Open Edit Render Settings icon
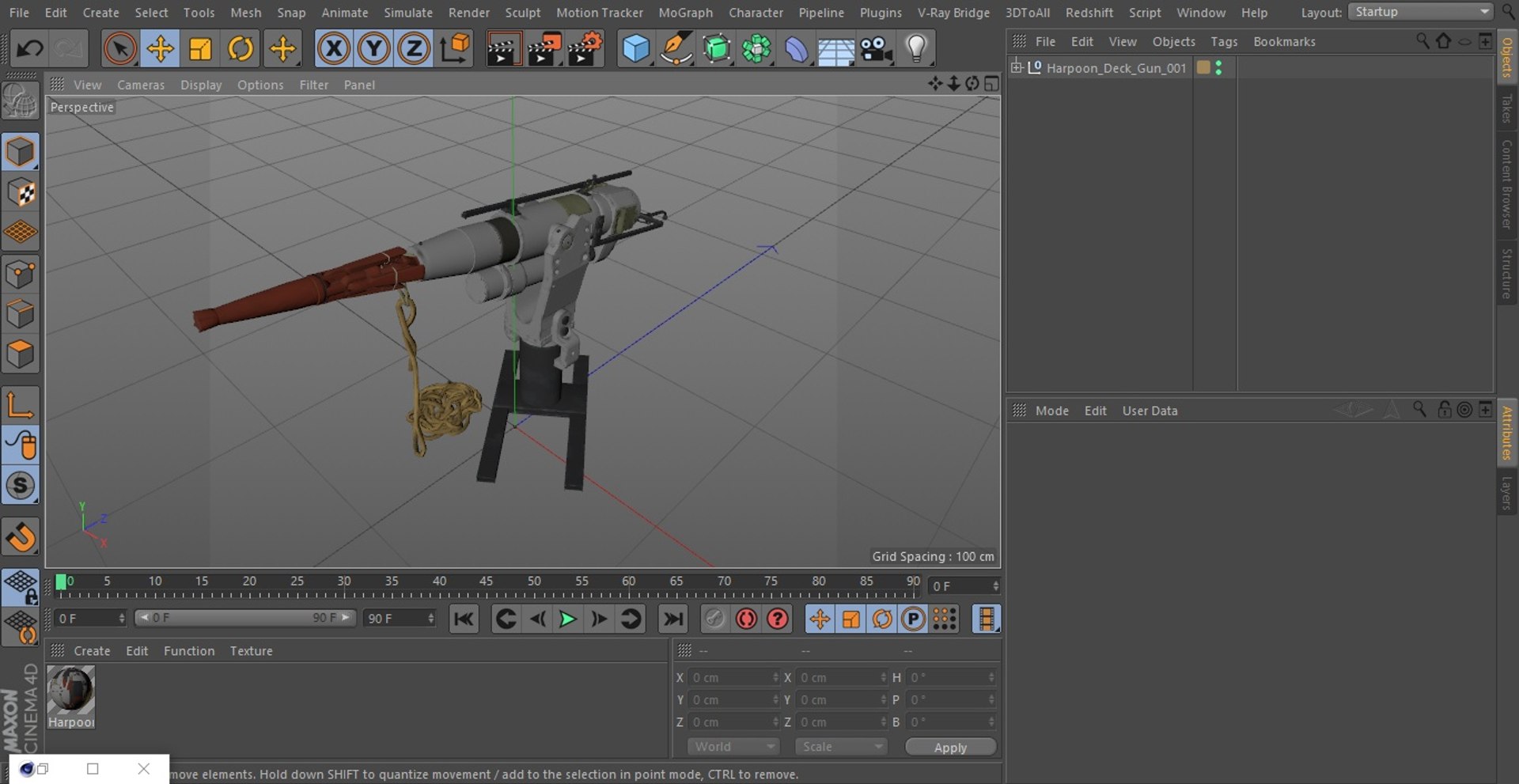 pos(585,49)
